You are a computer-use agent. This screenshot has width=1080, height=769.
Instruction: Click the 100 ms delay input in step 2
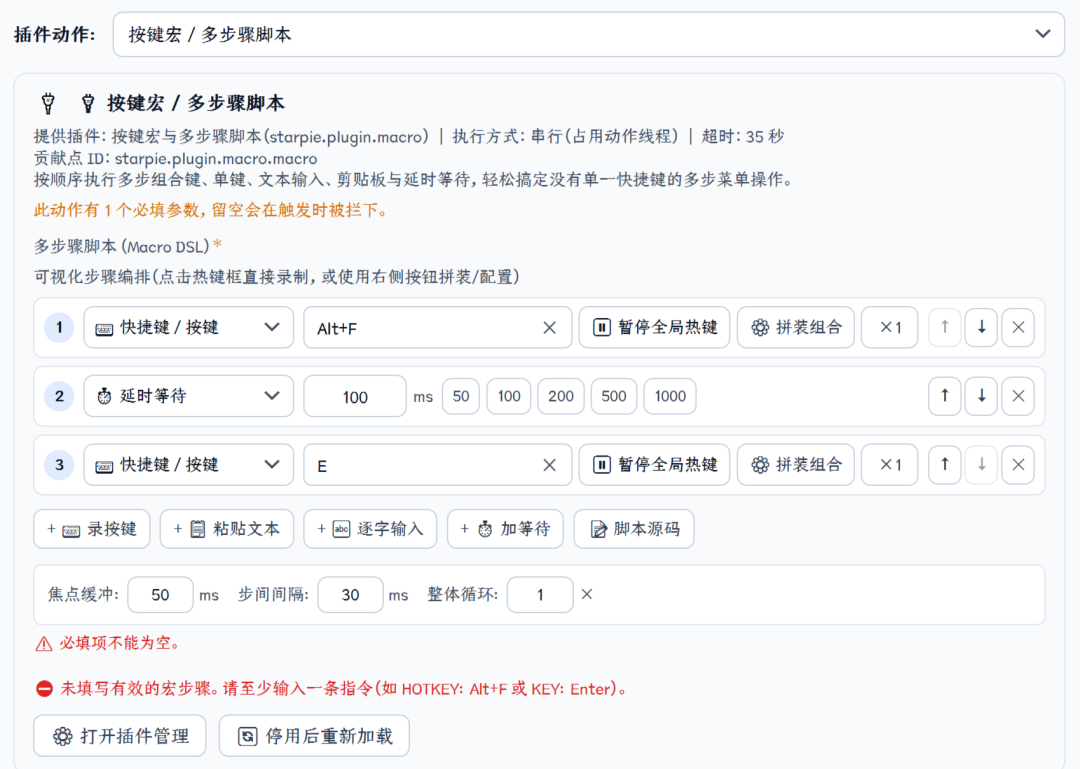[x=355, y=396]
